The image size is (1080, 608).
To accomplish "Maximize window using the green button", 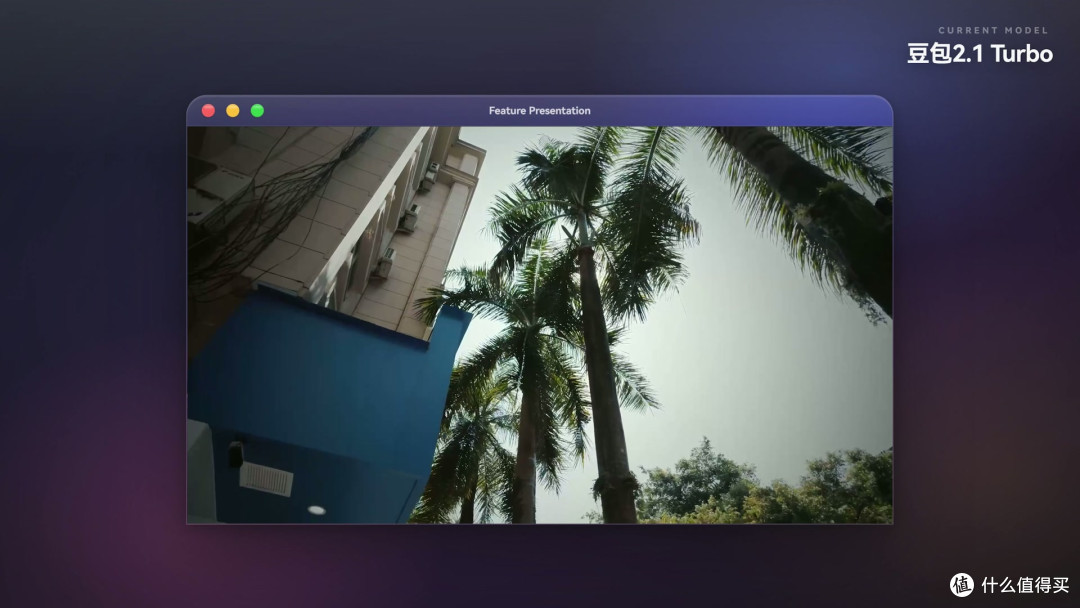I will (x=257, y=110).
